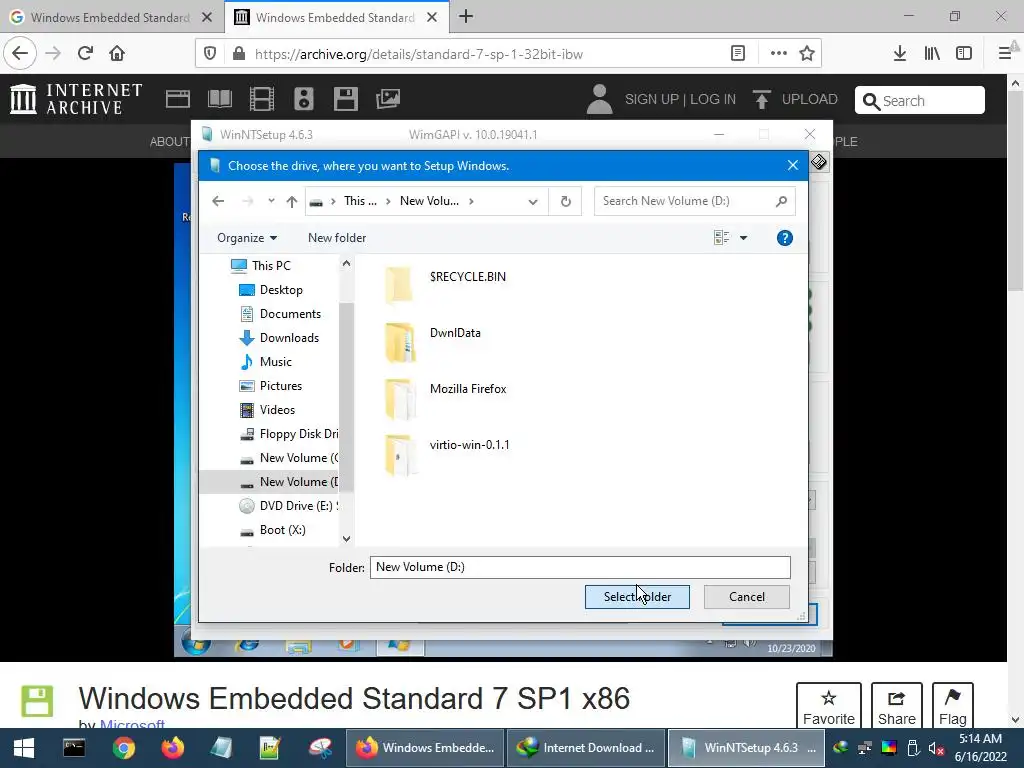Open Internet Archive video film icon
This screenshot has width=1024, height=768.
tap(262, 99)
